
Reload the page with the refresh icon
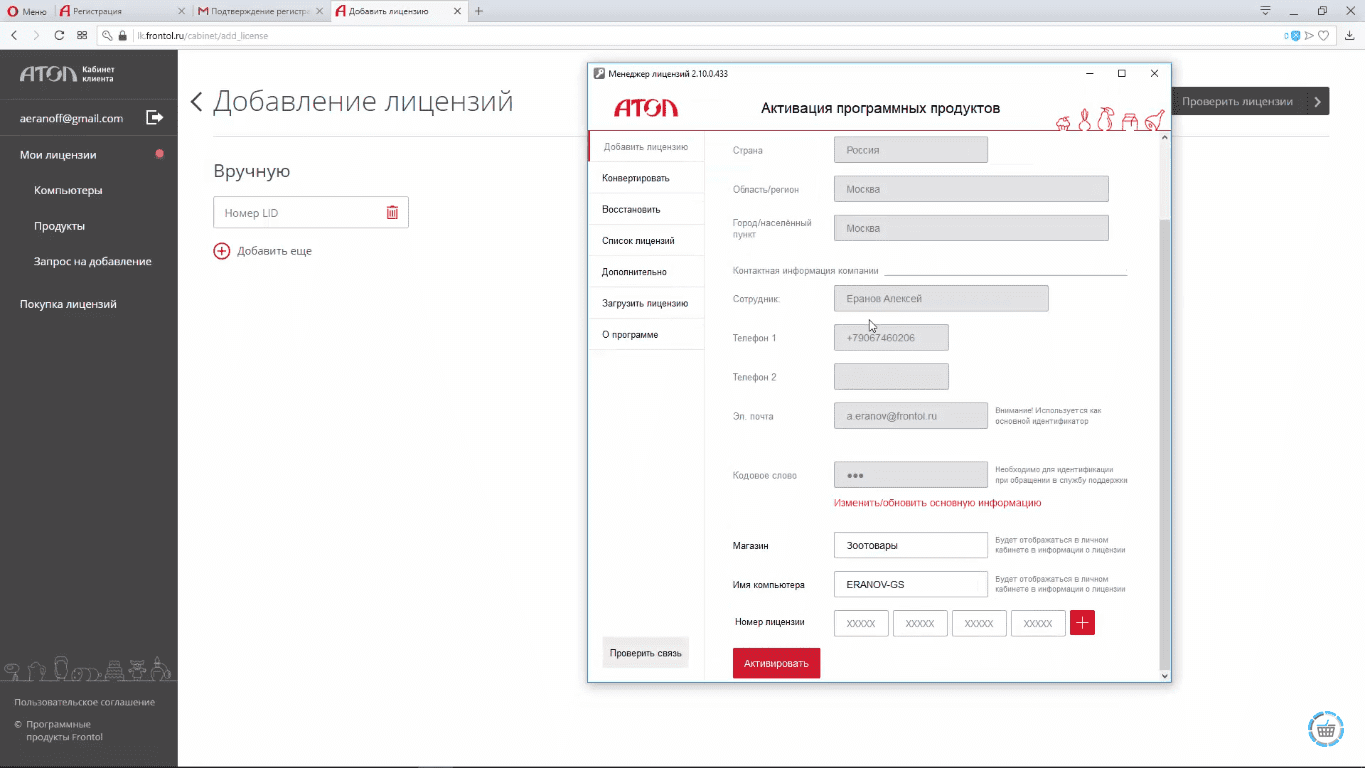(59, 35)
